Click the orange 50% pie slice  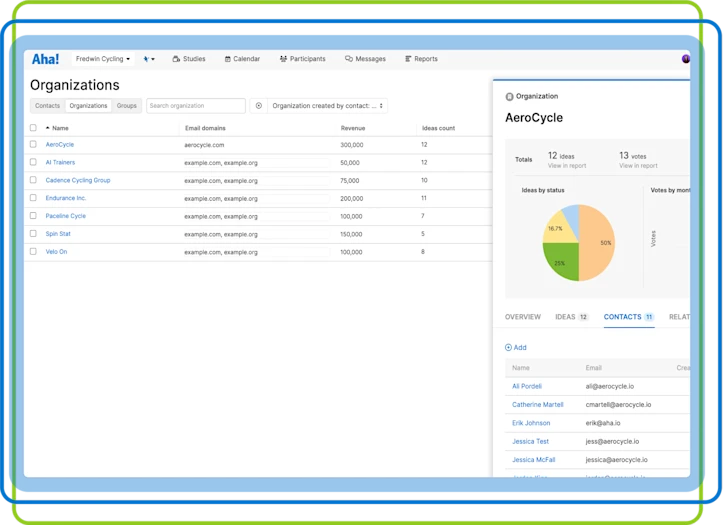pyautogui.click(x=599, y=243)
